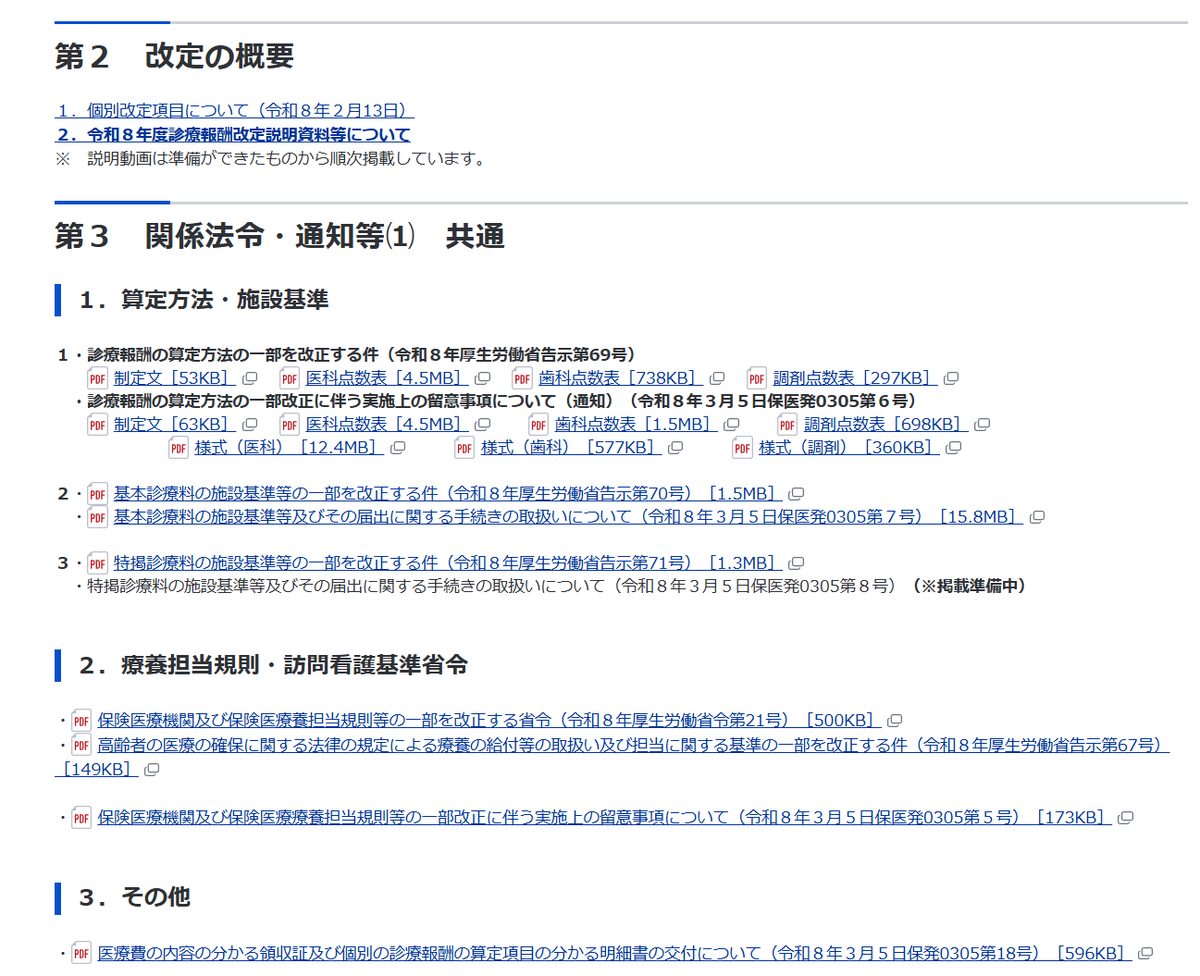Open 医科点数表 [4.5MB] under 告示第69号
The width and height of the screenshot is (1200, 976).
coord(387,378)
